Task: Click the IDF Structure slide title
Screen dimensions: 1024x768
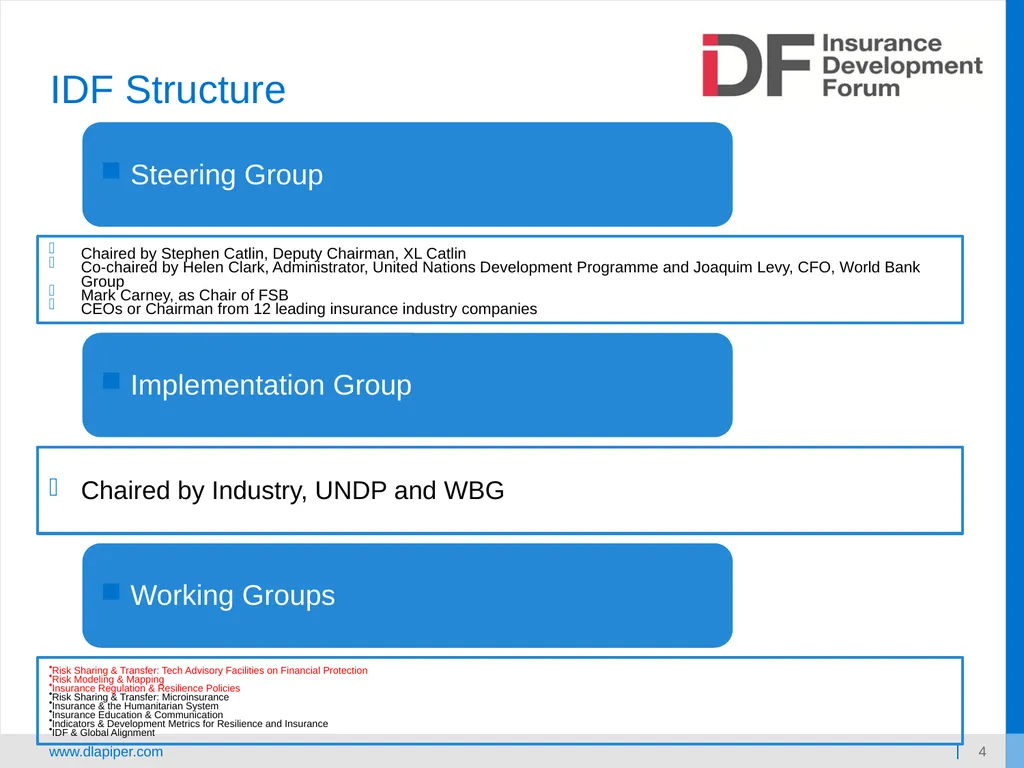Action: pyautogui.click(x=168, y=89)
